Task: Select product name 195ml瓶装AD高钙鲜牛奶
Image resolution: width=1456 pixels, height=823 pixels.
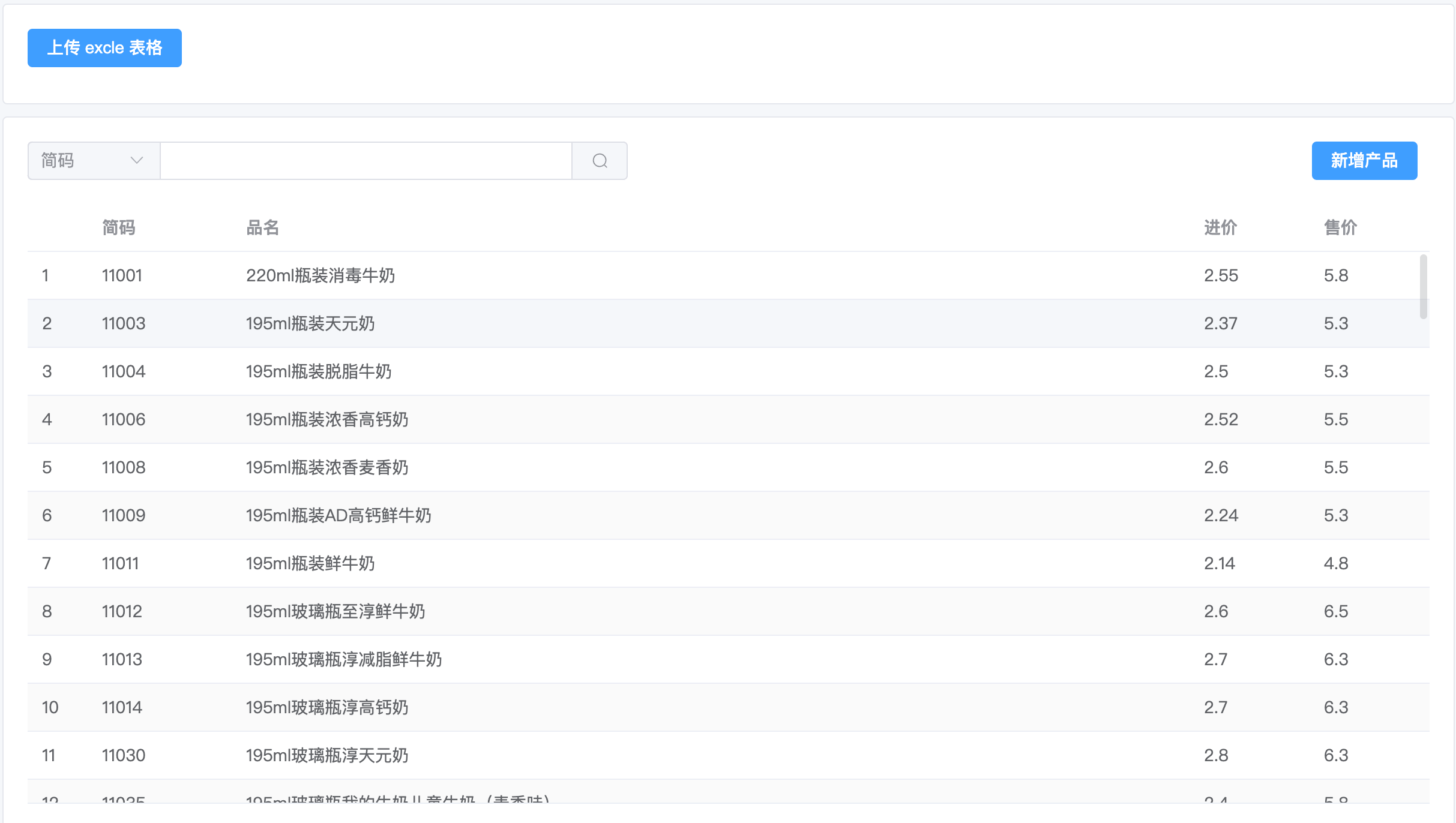Action: click(x=338, y=515)
